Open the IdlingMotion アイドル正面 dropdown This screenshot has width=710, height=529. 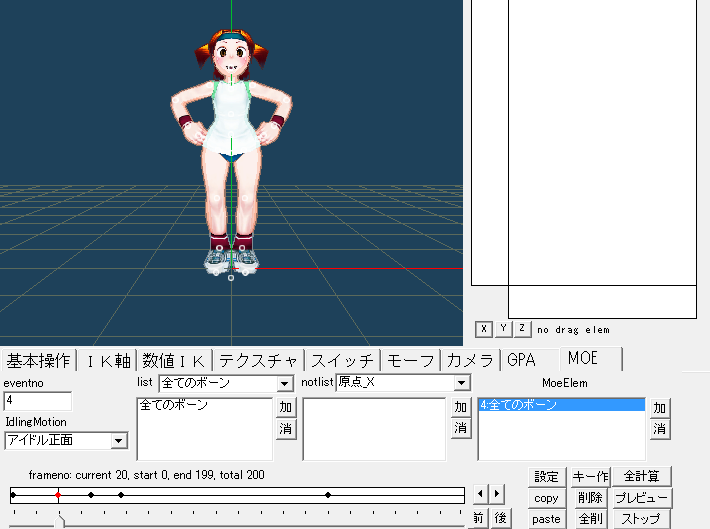click(119, 440)
